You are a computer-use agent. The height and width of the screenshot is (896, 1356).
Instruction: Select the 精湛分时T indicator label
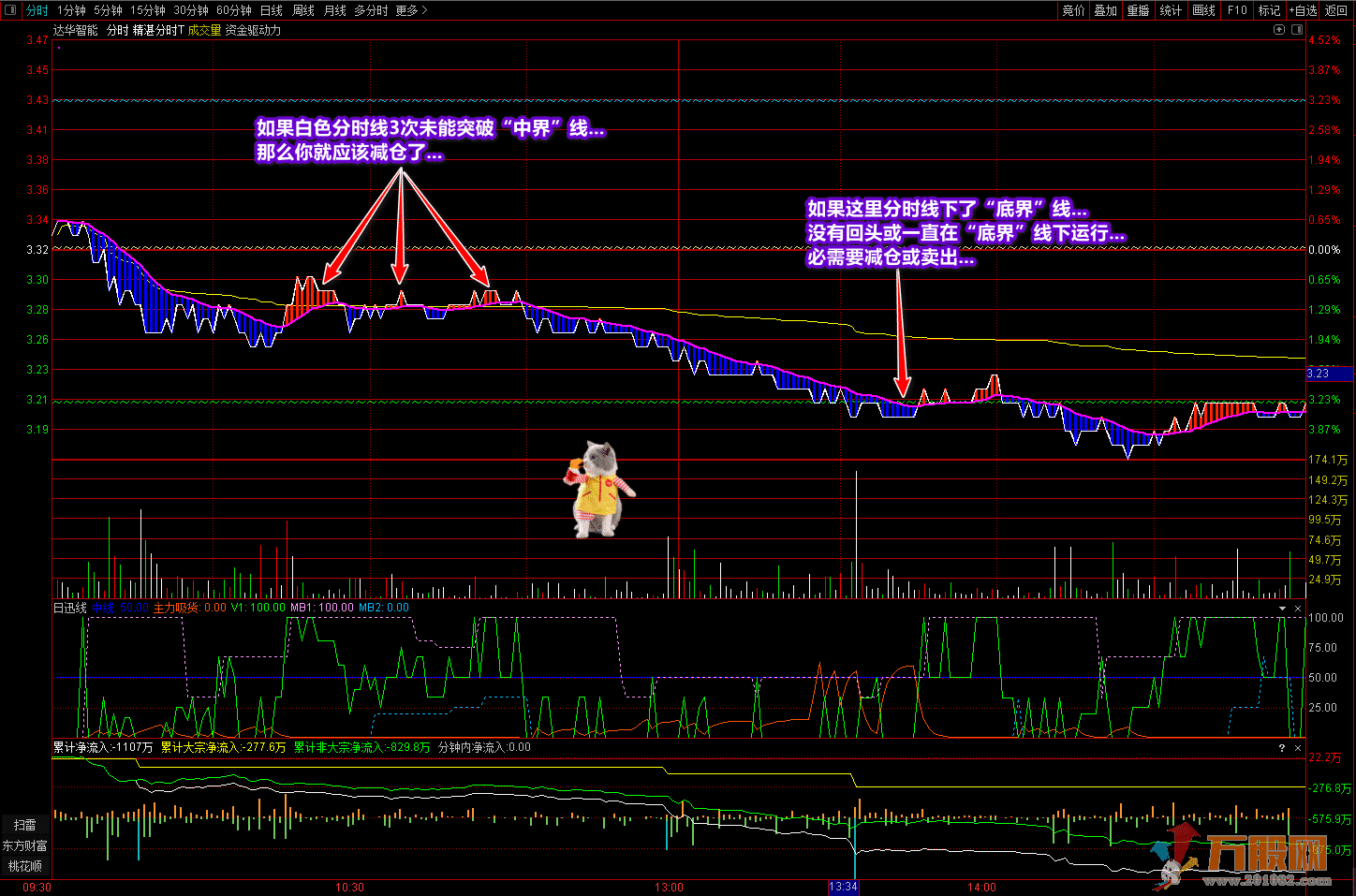pyautogui.click(x=158, y=30)
